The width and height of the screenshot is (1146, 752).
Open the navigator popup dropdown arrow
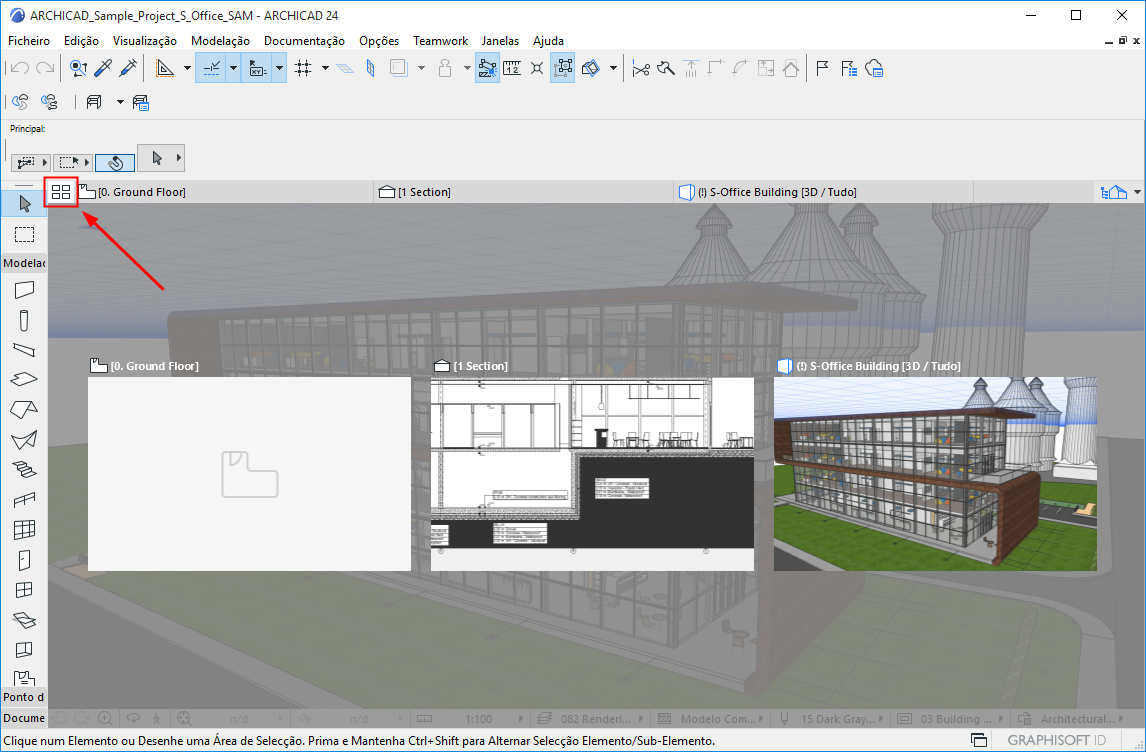(x=1138, y=192)
